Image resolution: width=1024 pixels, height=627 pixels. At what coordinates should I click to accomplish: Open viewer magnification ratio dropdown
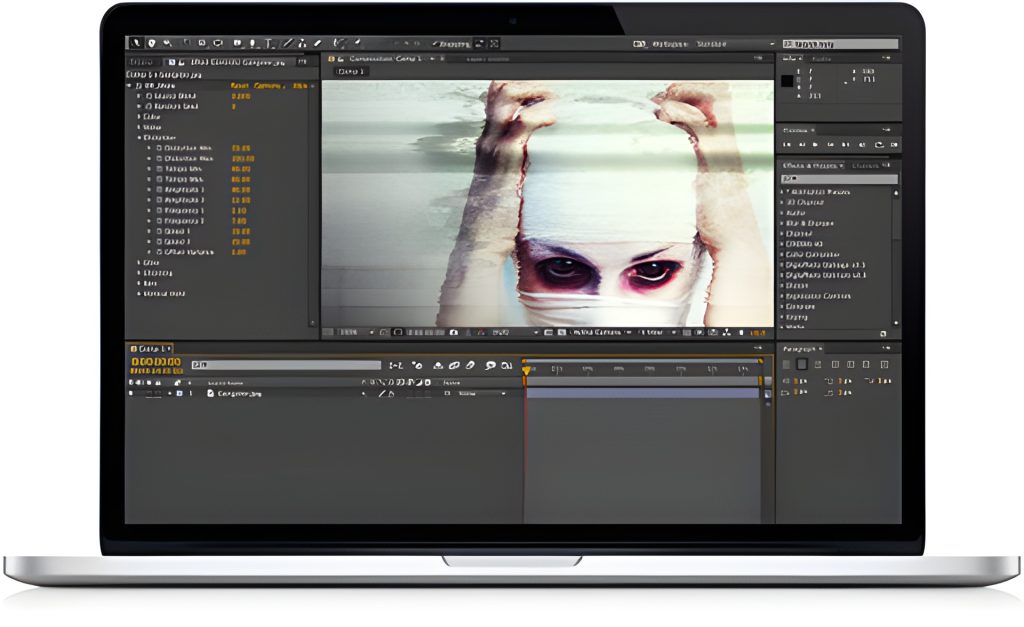click(356, 332)
